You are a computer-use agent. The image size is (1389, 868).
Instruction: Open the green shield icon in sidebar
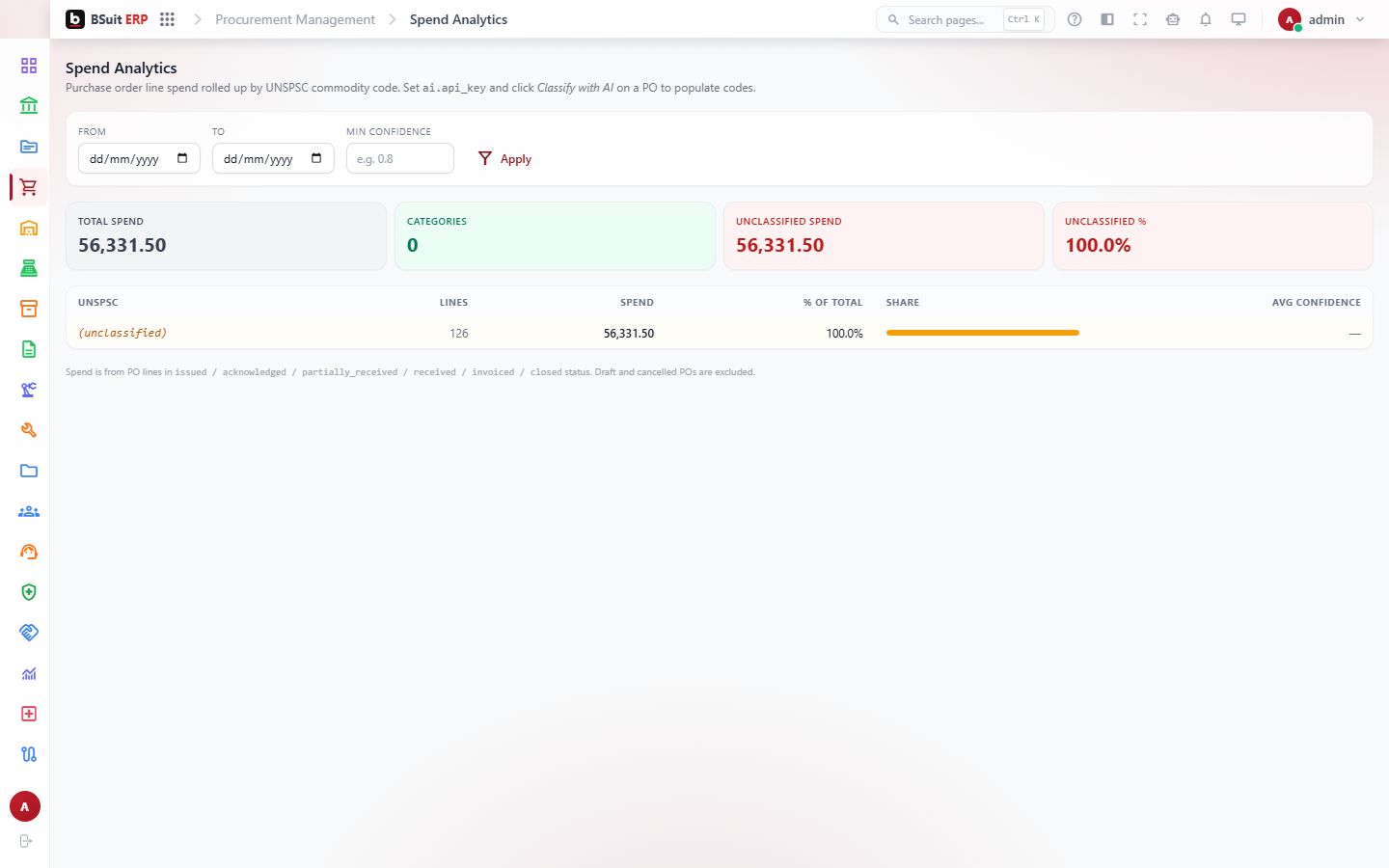29,592
